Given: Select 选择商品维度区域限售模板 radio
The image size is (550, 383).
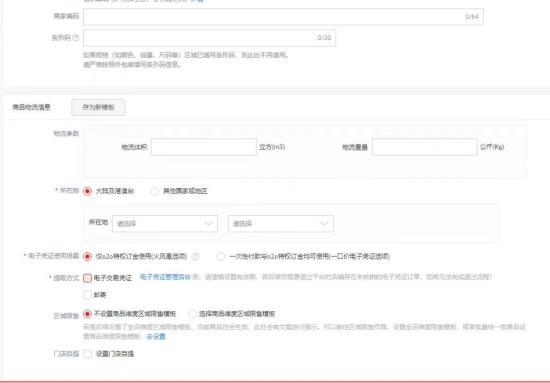Looking at the screenshot, I should 193,314.
